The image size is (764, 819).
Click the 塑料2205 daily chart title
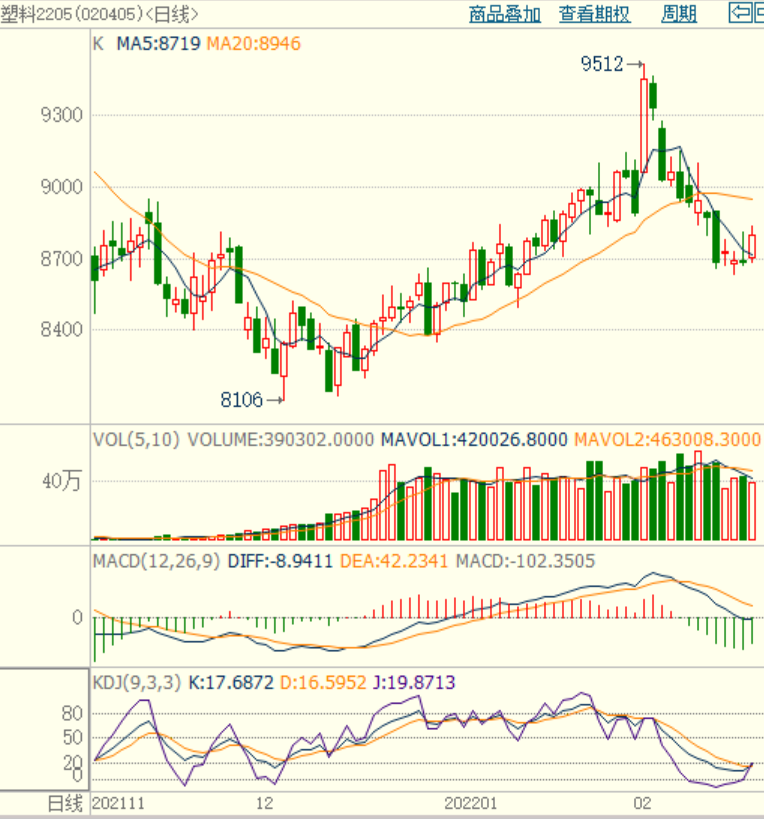(x=100, y=14)
